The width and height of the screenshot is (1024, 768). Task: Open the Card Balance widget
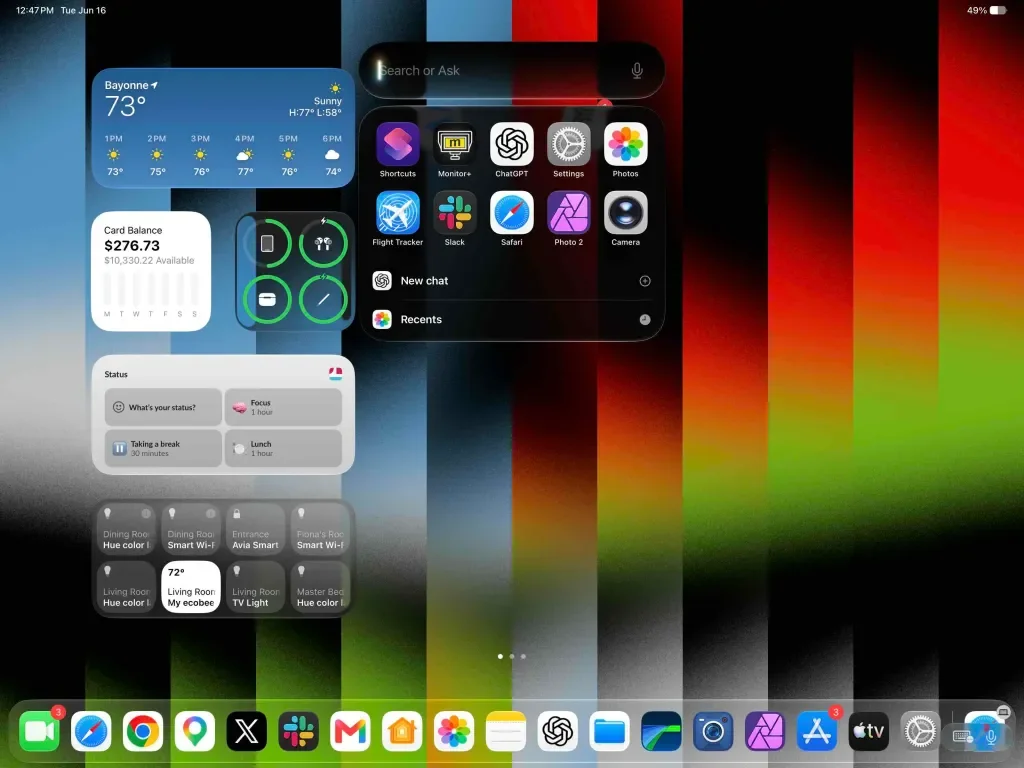[151, 271]
